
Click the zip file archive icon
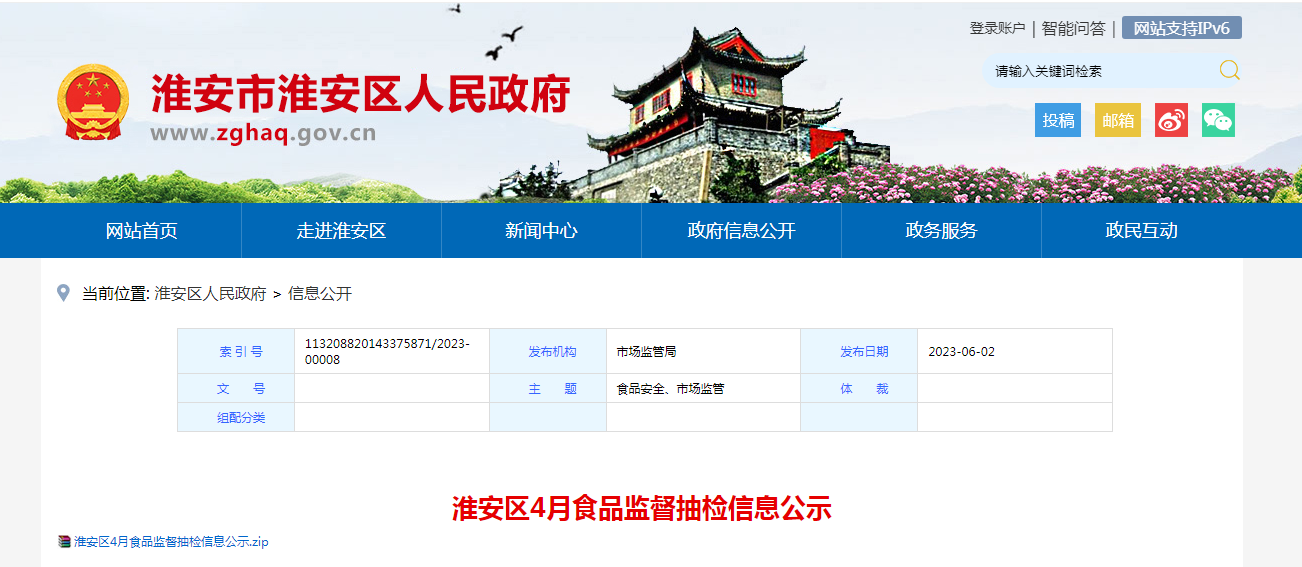point(64,542)
